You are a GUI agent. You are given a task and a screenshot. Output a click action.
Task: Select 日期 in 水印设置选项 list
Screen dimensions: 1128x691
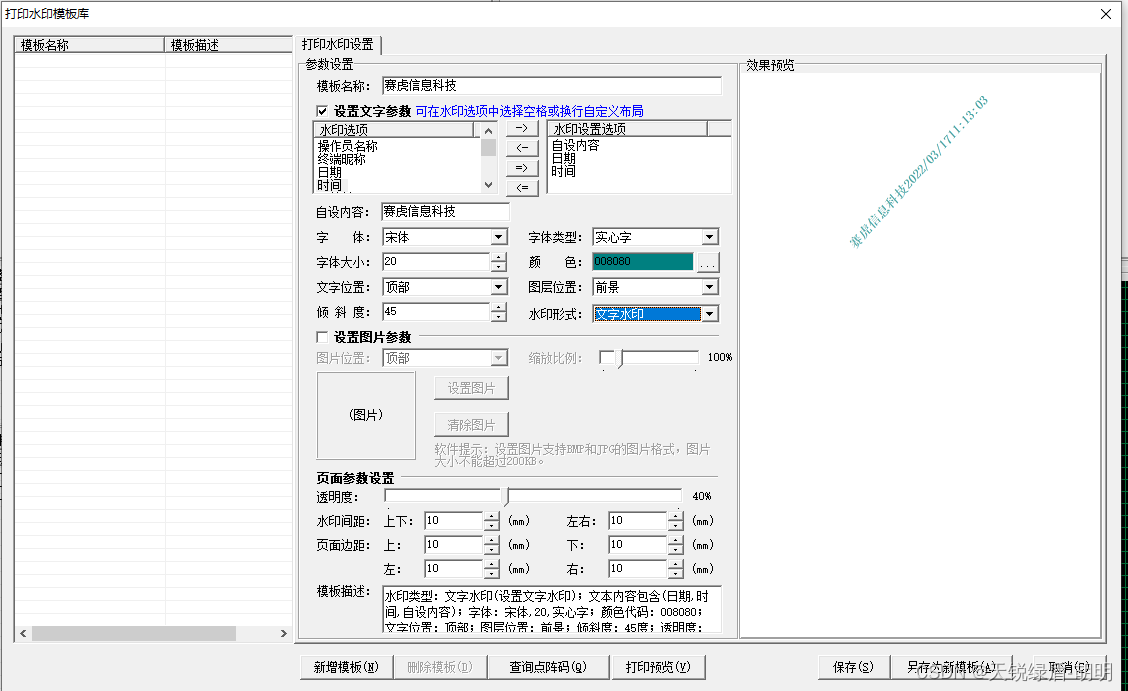click(563, 158)
